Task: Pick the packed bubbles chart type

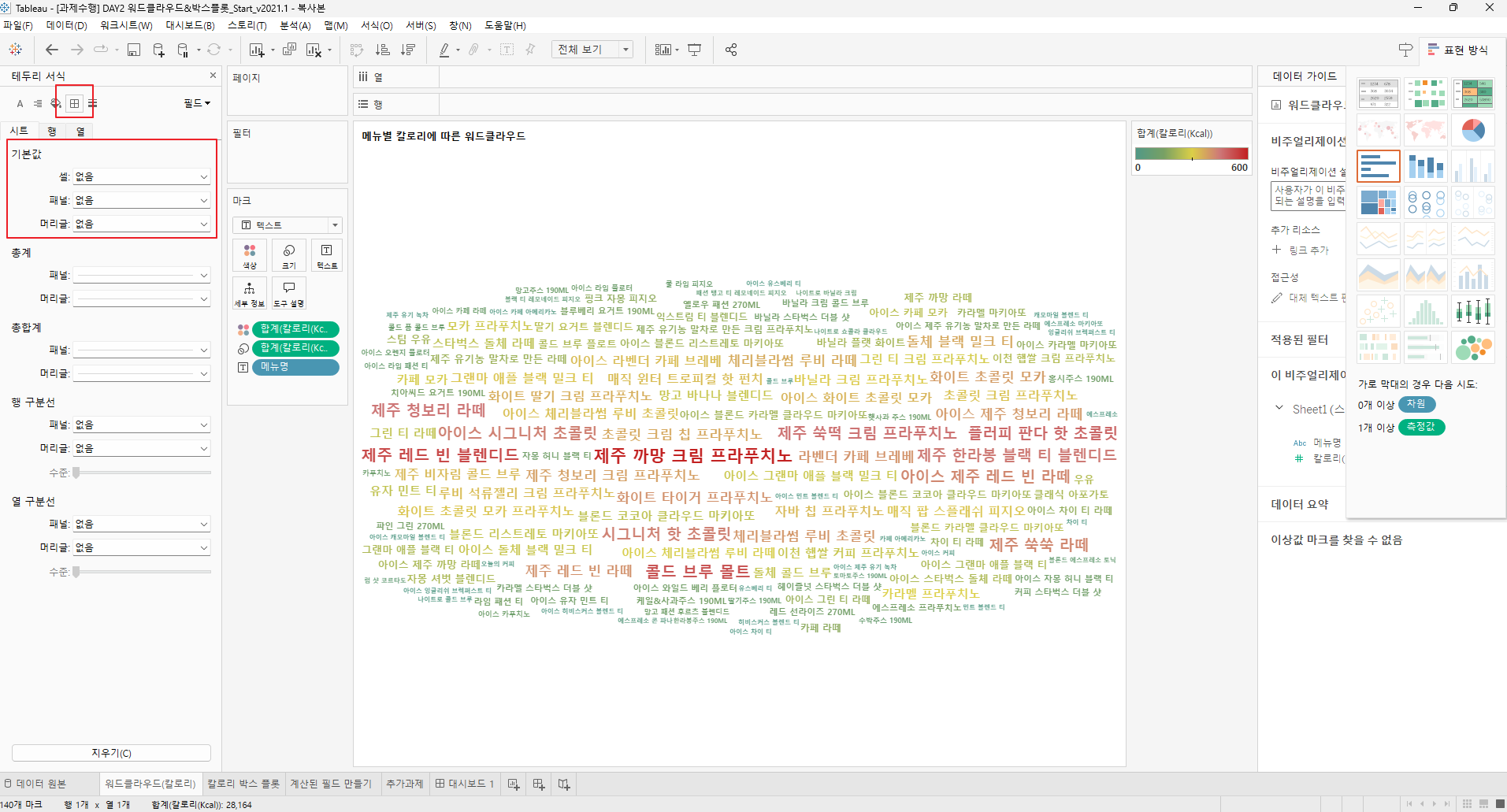Action: pos(1473,347)
